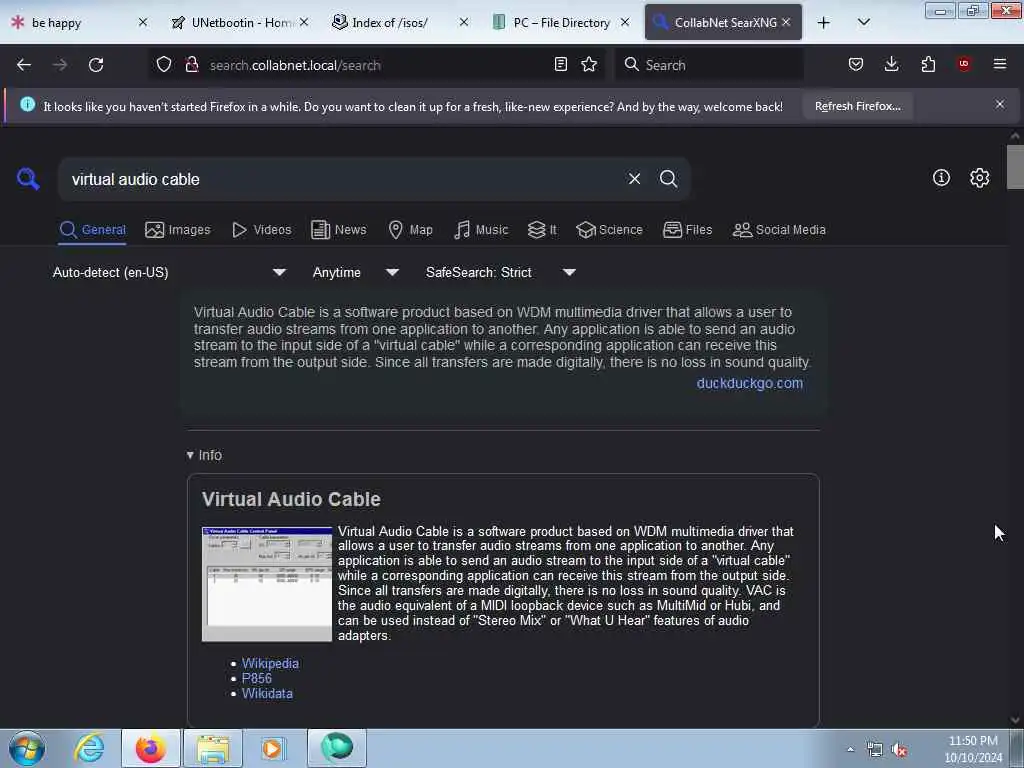This screenshot has height=768, width=1024.
Task: Select the News search category
Action: click(338, 230)
